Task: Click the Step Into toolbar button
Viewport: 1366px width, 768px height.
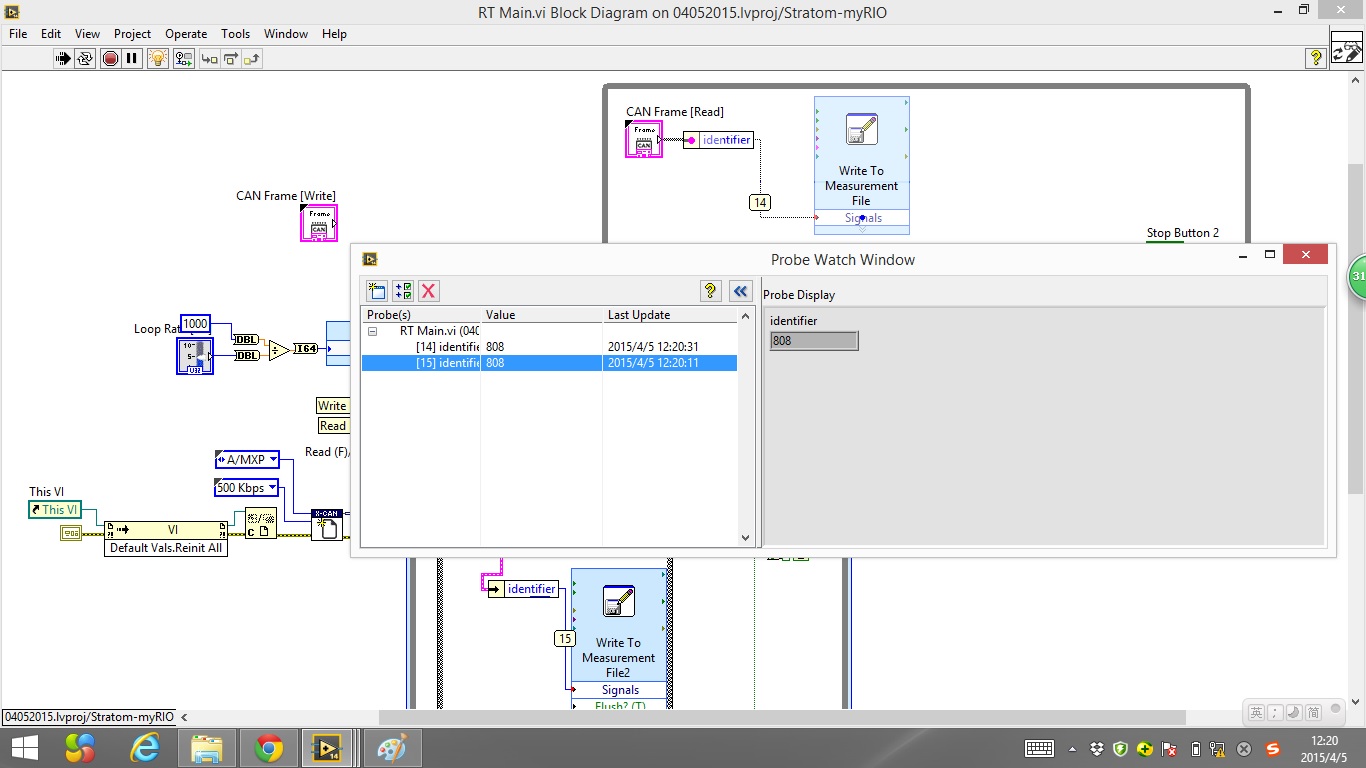Action: (210, 59)
